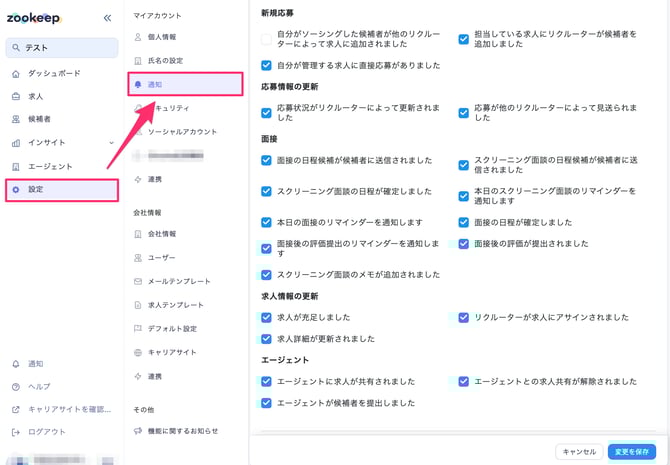The width and height of the screenshot is (670, 465).
Task: Click the ログアウト exit icon
Action: click(x=16, y=432)
